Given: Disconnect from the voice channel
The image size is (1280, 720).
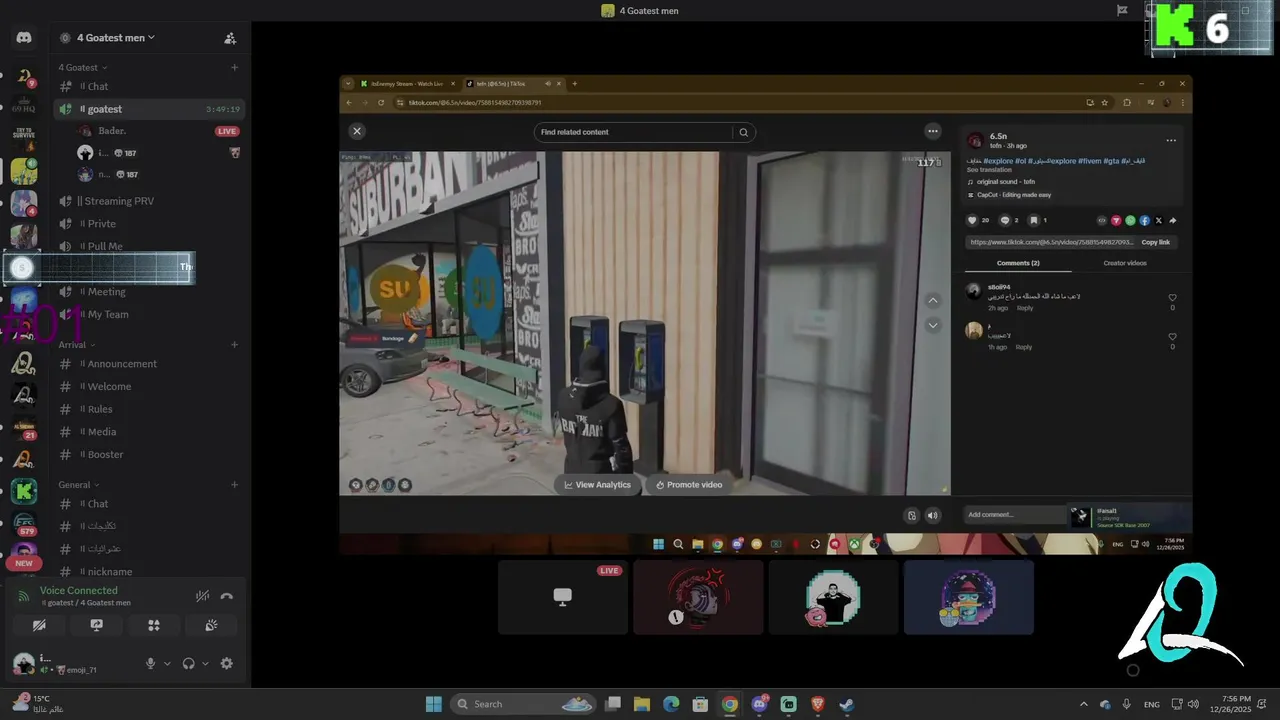Looking at the screenshot, I should pyautogui.click(x=227, y=596).
